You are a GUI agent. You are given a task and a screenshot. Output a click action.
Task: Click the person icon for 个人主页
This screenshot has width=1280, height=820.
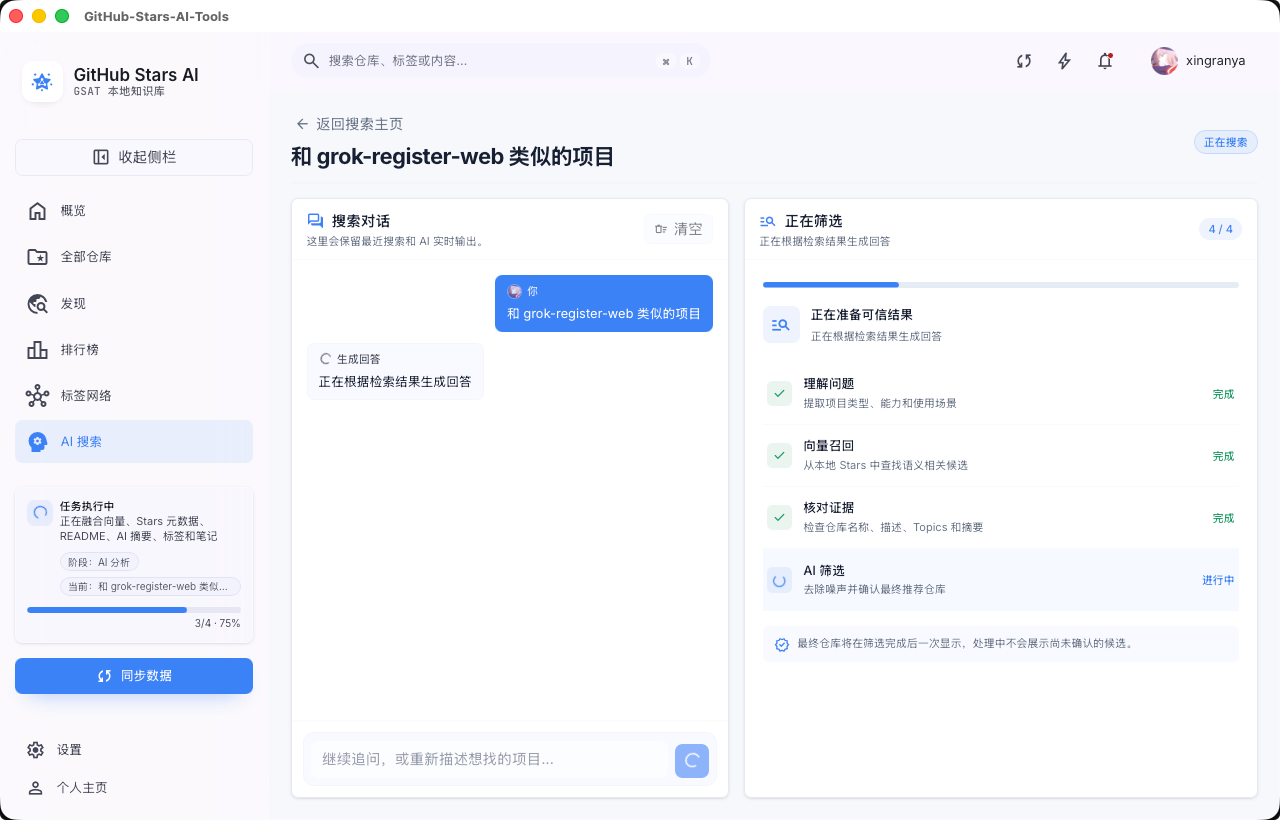[36, 787]
